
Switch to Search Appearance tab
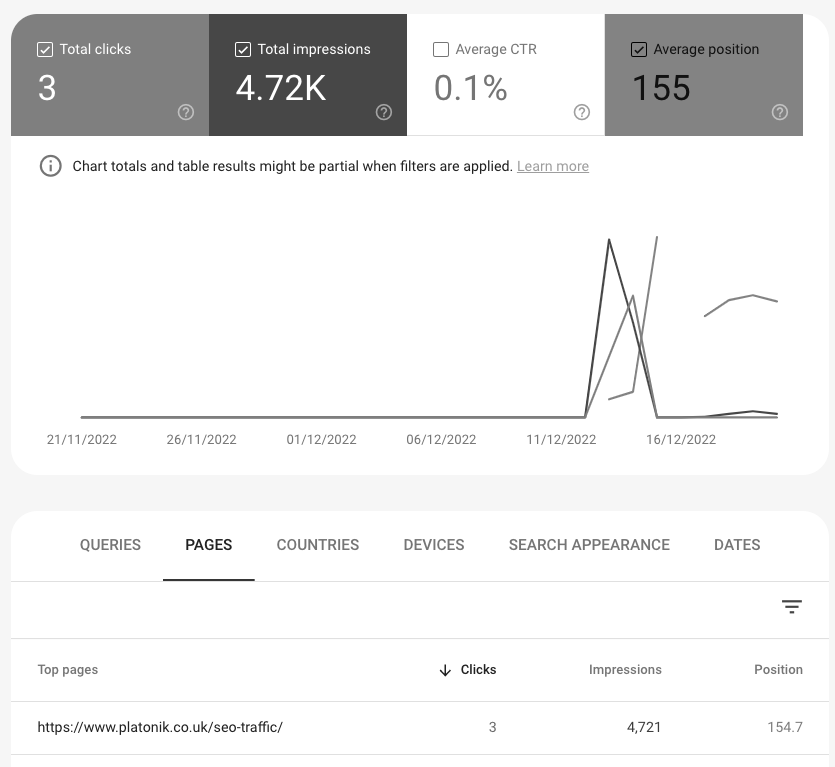(589, 545)
